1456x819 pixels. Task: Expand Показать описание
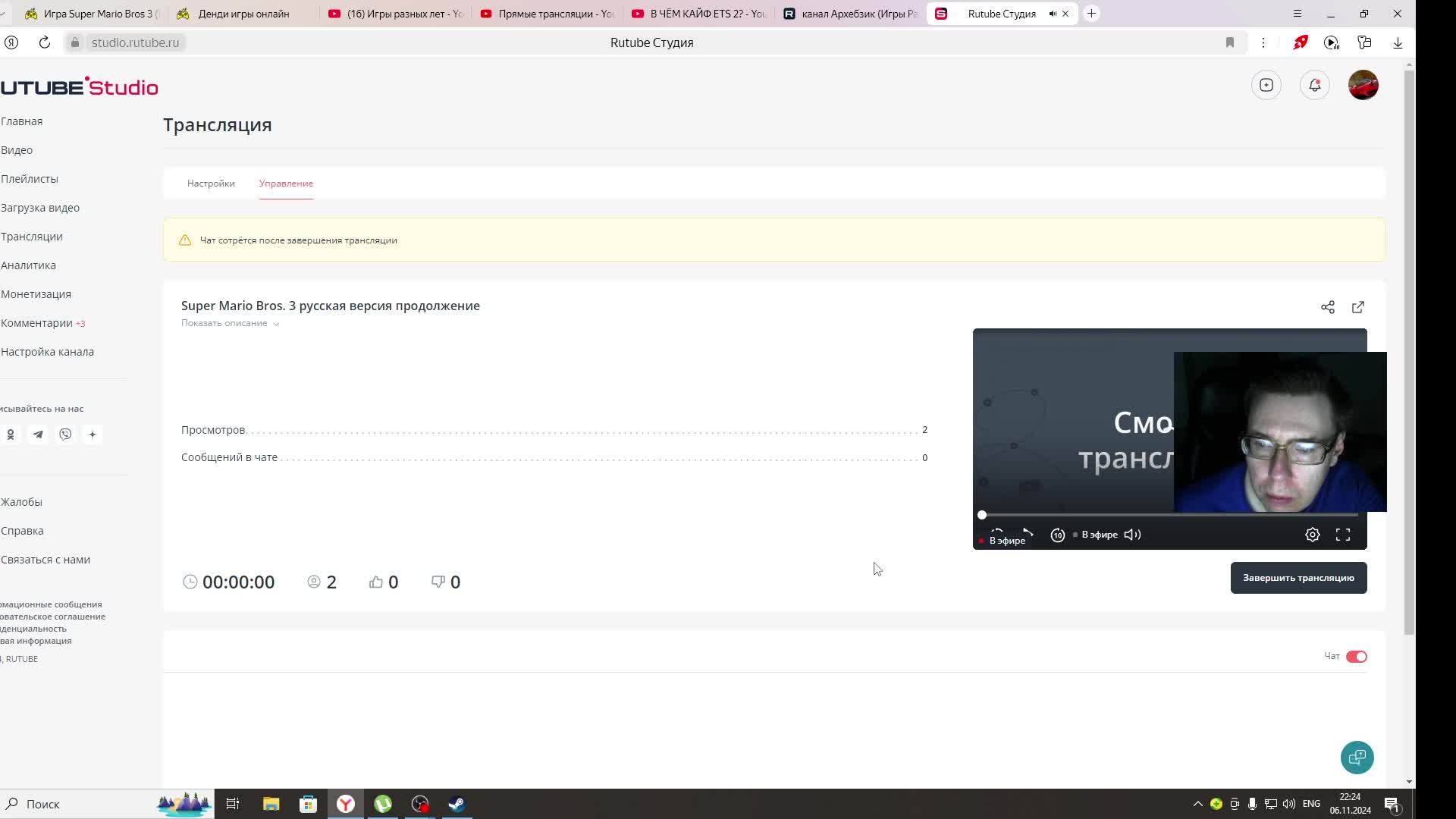pos(231,324)
